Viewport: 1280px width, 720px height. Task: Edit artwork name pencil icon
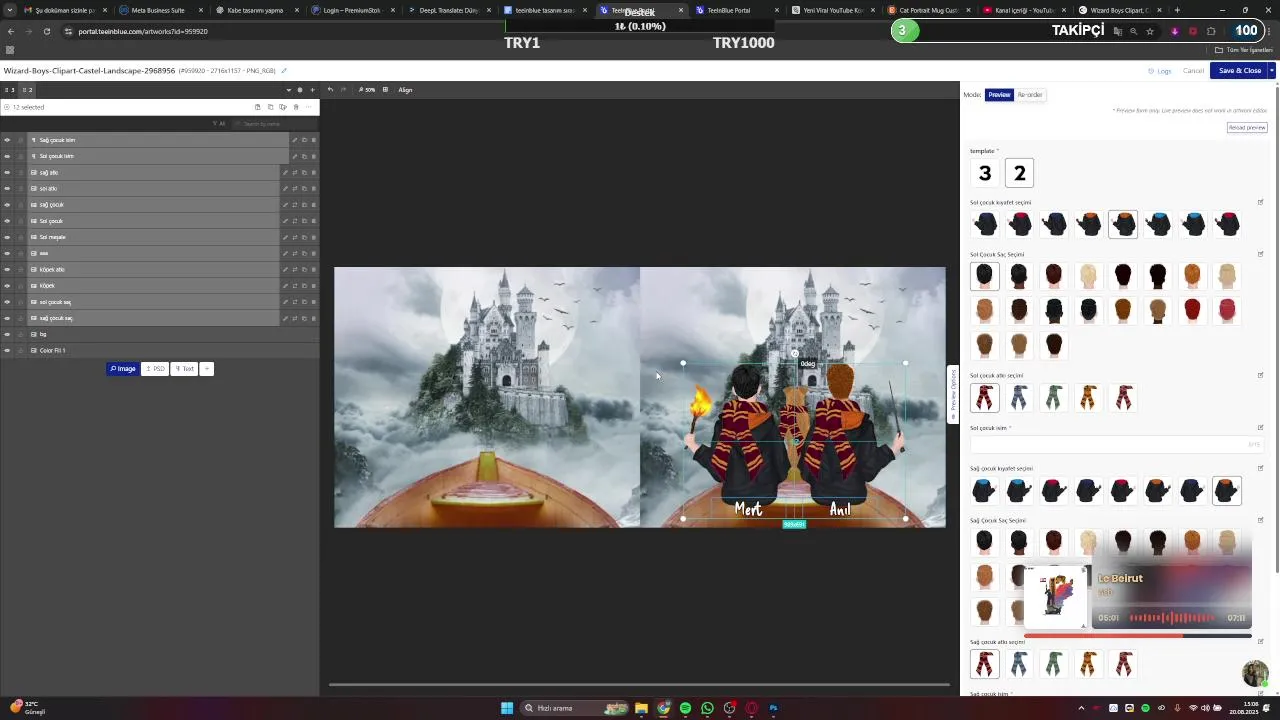(x=284, y=71)
